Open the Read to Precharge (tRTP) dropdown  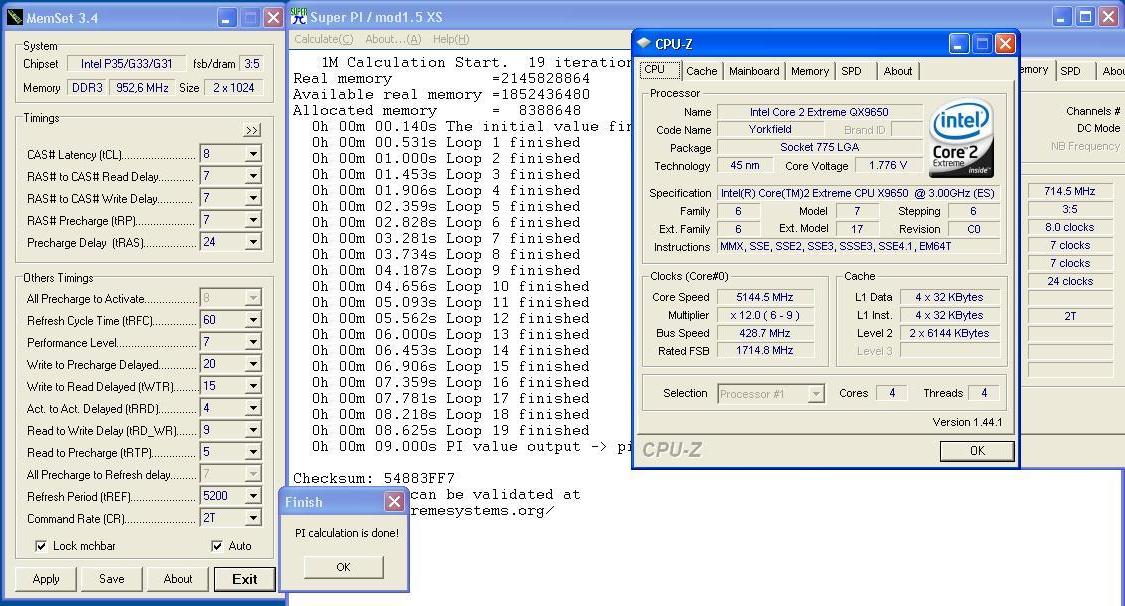[x=253, y=452]
